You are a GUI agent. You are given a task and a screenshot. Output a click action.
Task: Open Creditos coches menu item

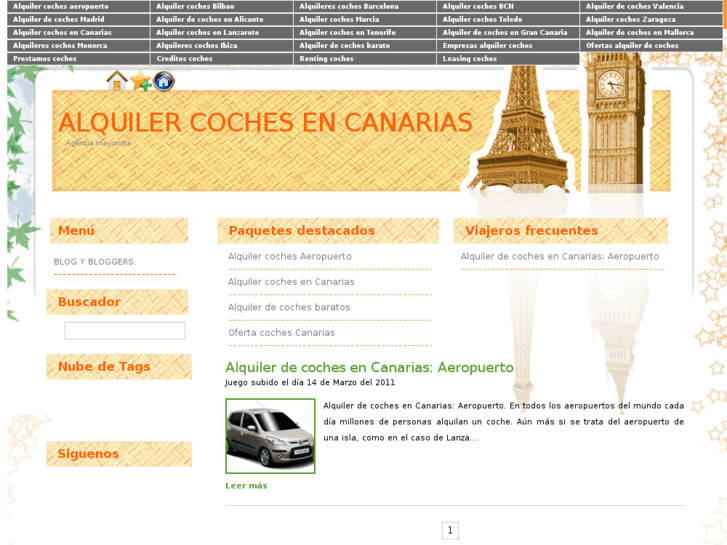coord(185,58)
